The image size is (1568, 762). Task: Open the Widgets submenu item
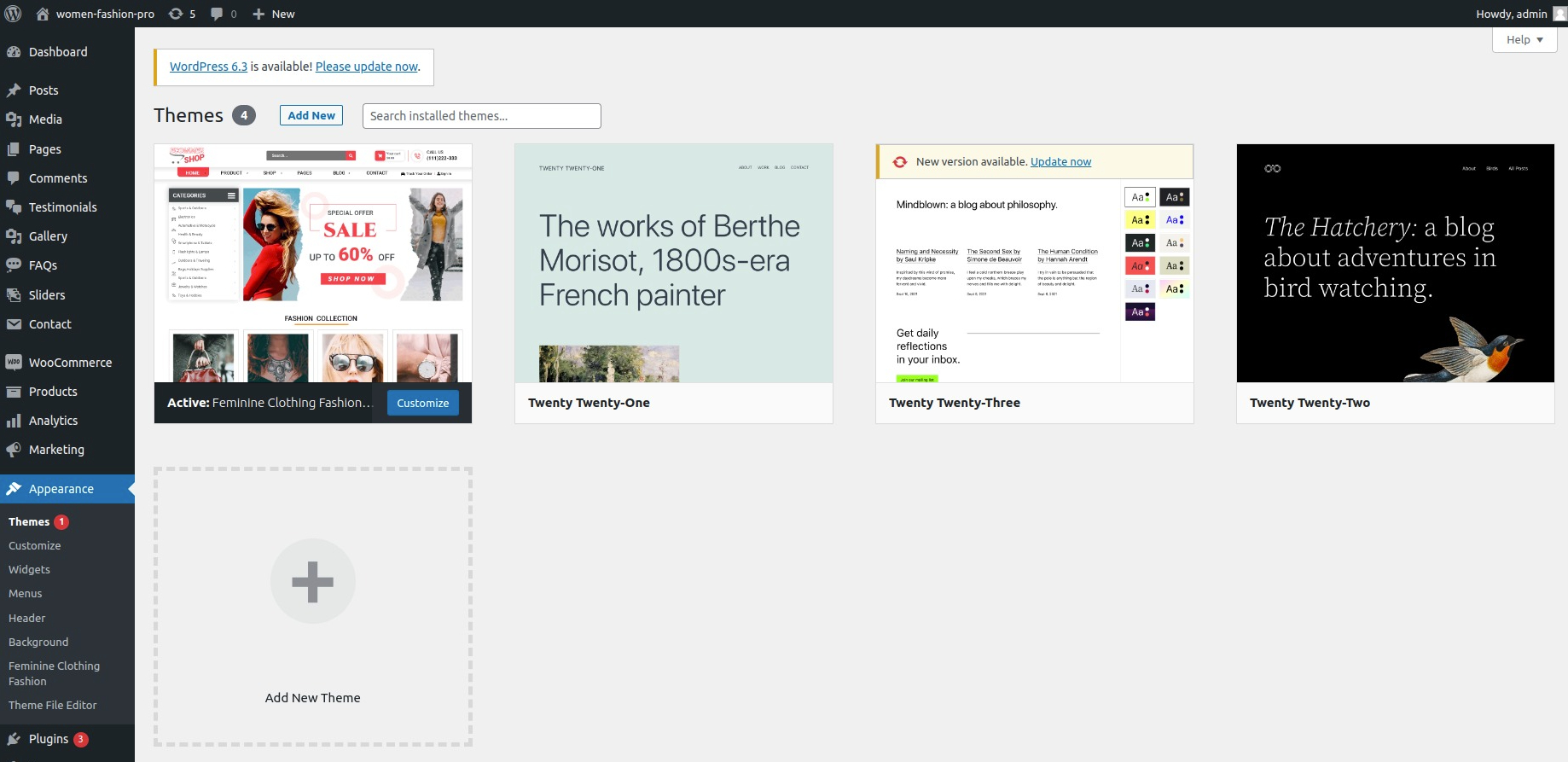click(30, 570)
